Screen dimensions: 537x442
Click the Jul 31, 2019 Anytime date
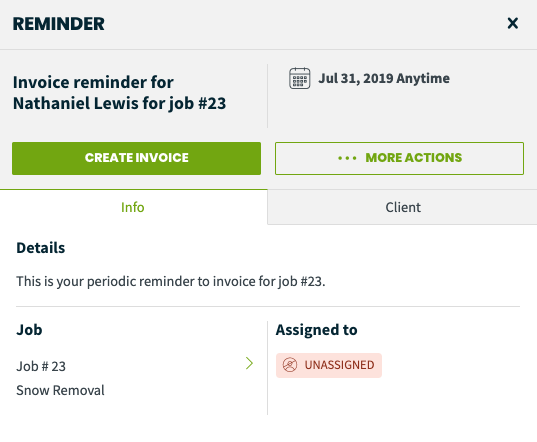(x=384, y=78)
